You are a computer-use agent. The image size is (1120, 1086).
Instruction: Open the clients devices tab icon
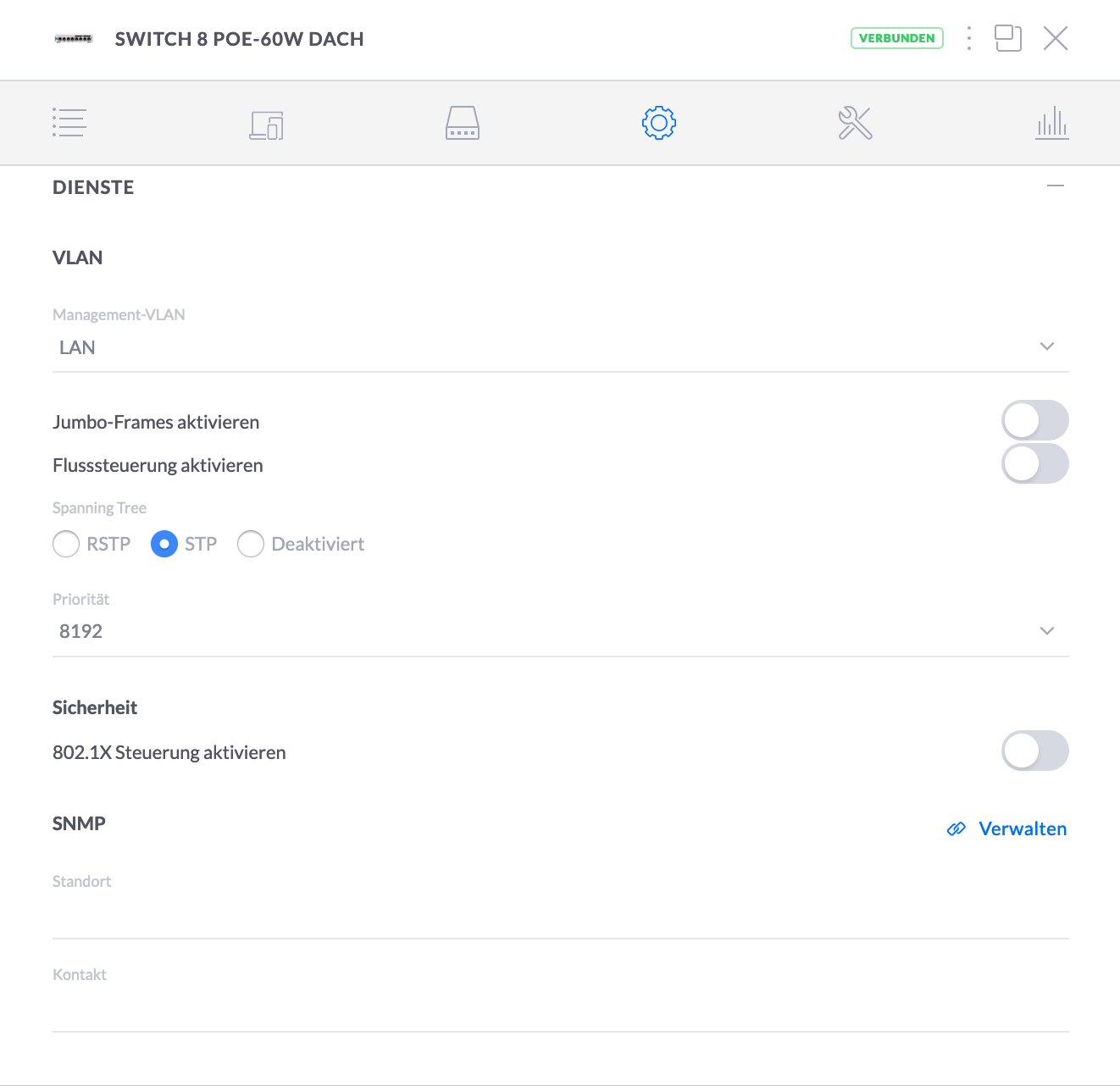pos(266,125)
